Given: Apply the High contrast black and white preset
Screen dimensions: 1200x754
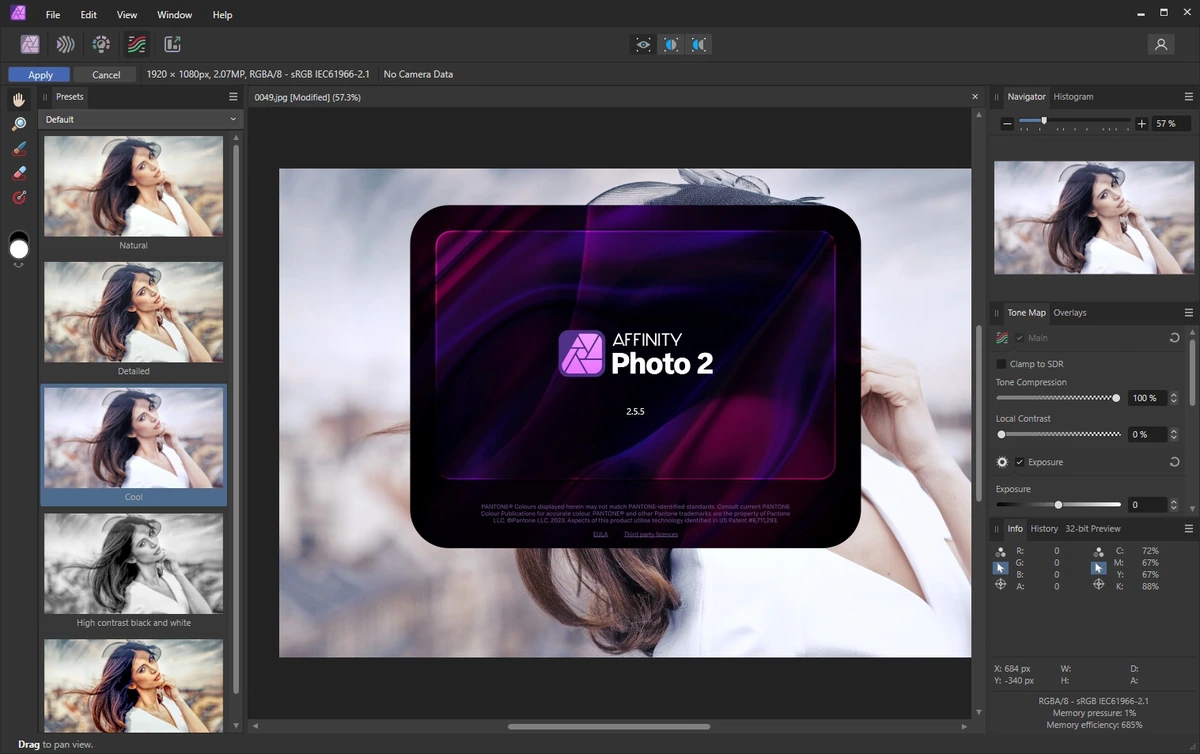Looking at the screenshot, I should pos(134,564).
